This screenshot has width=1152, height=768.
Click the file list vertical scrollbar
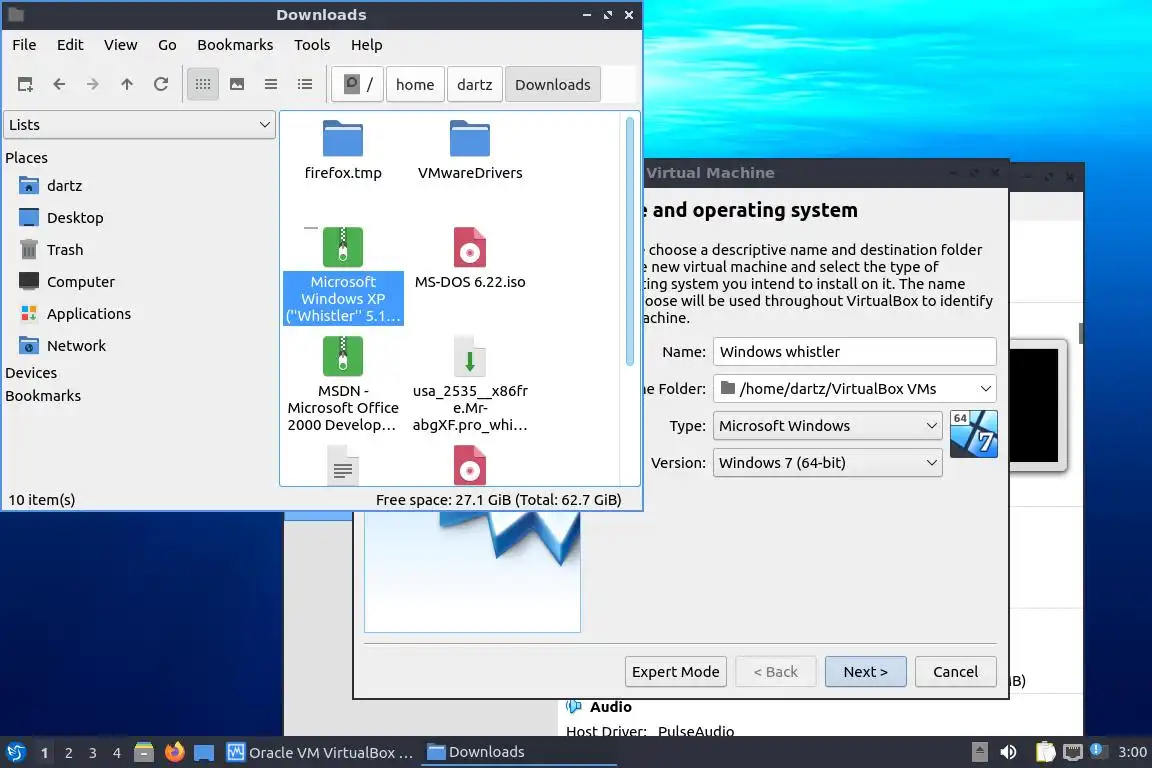(x=630, y=243)
